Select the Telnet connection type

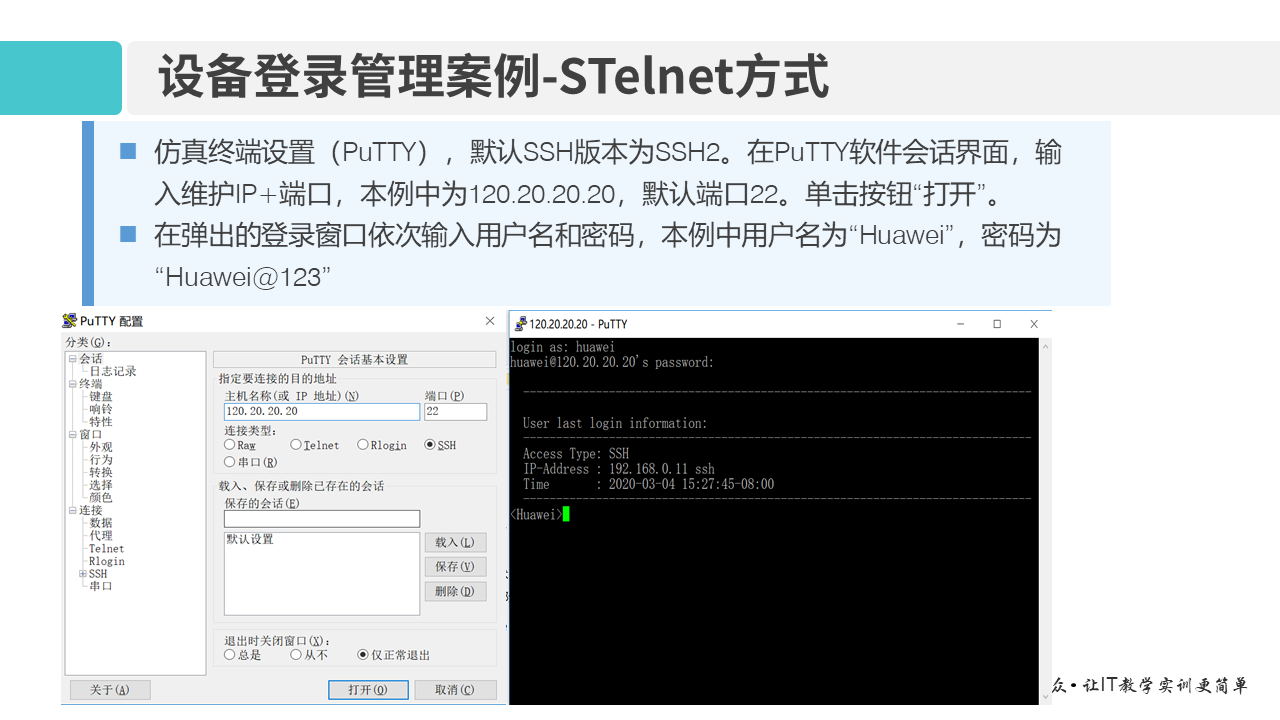tap(297, 445)
